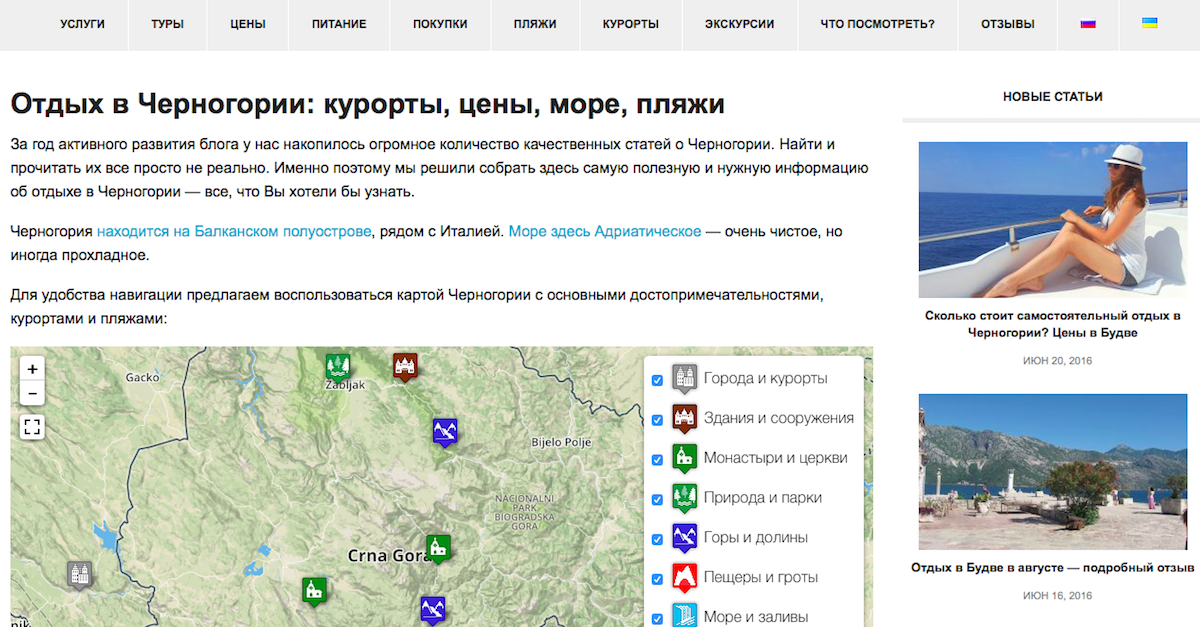Zoom in on the Montenegro map
Viewport: 1200px width, 627px height.
[32, 369]
